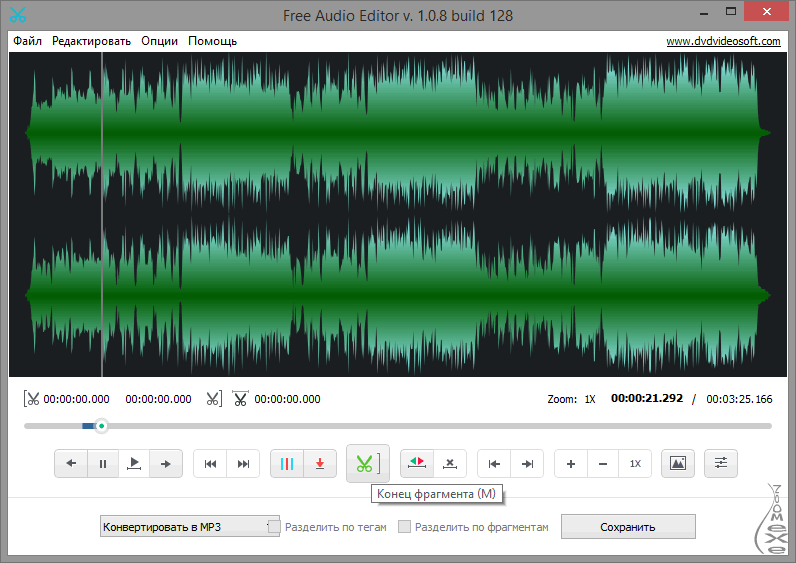
Task: Click the upper channel waveform
Action: coord(398,133)
